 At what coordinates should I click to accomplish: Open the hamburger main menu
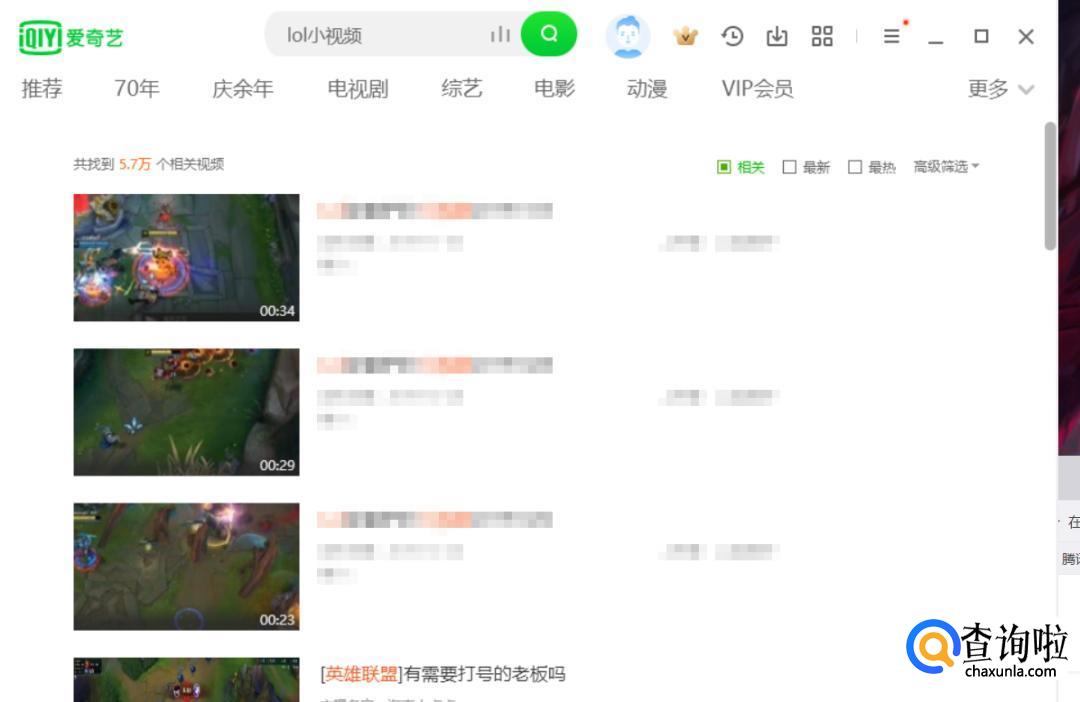(891, 36)
